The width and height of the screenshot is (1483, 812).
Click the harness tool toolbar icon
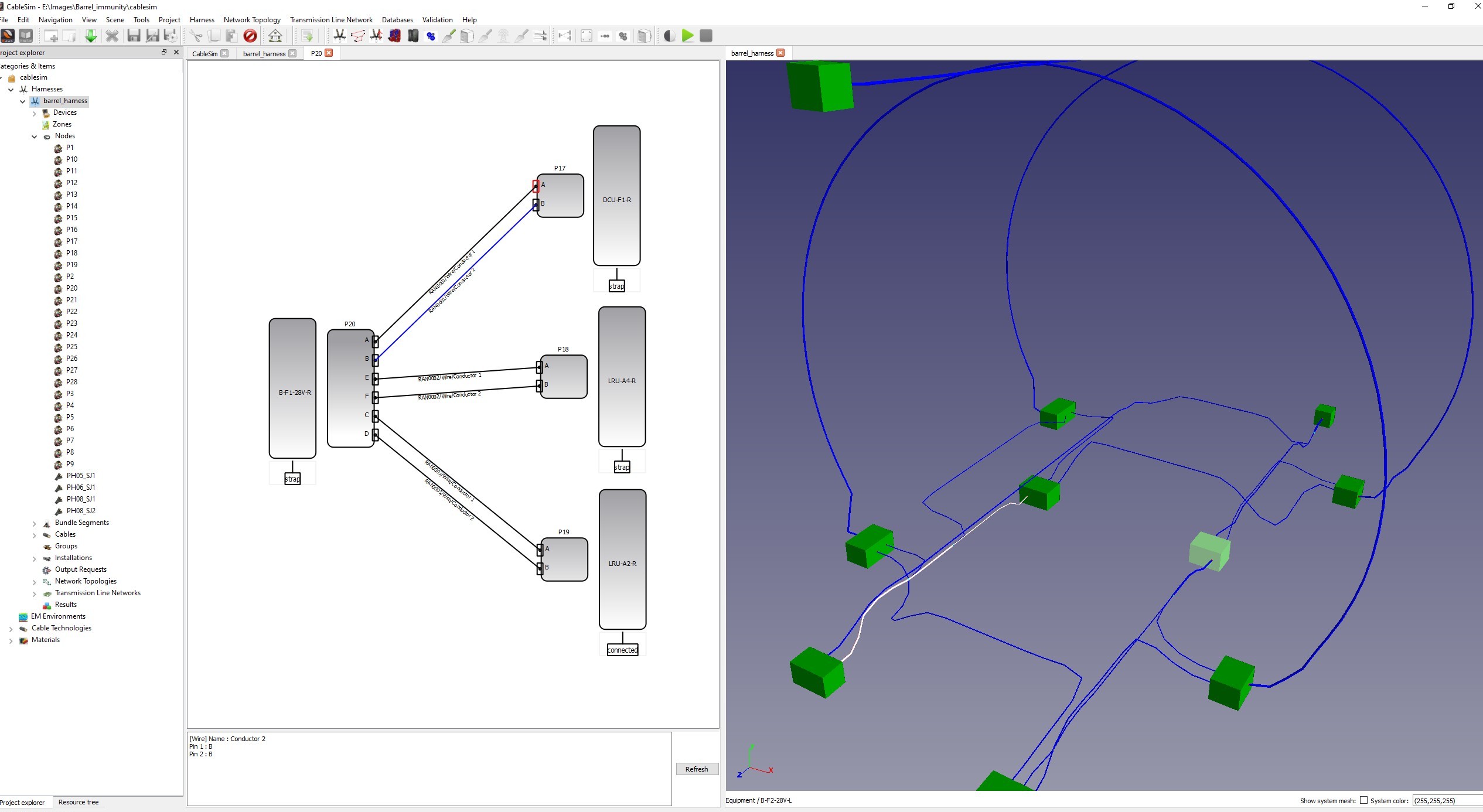coord(339,36)
